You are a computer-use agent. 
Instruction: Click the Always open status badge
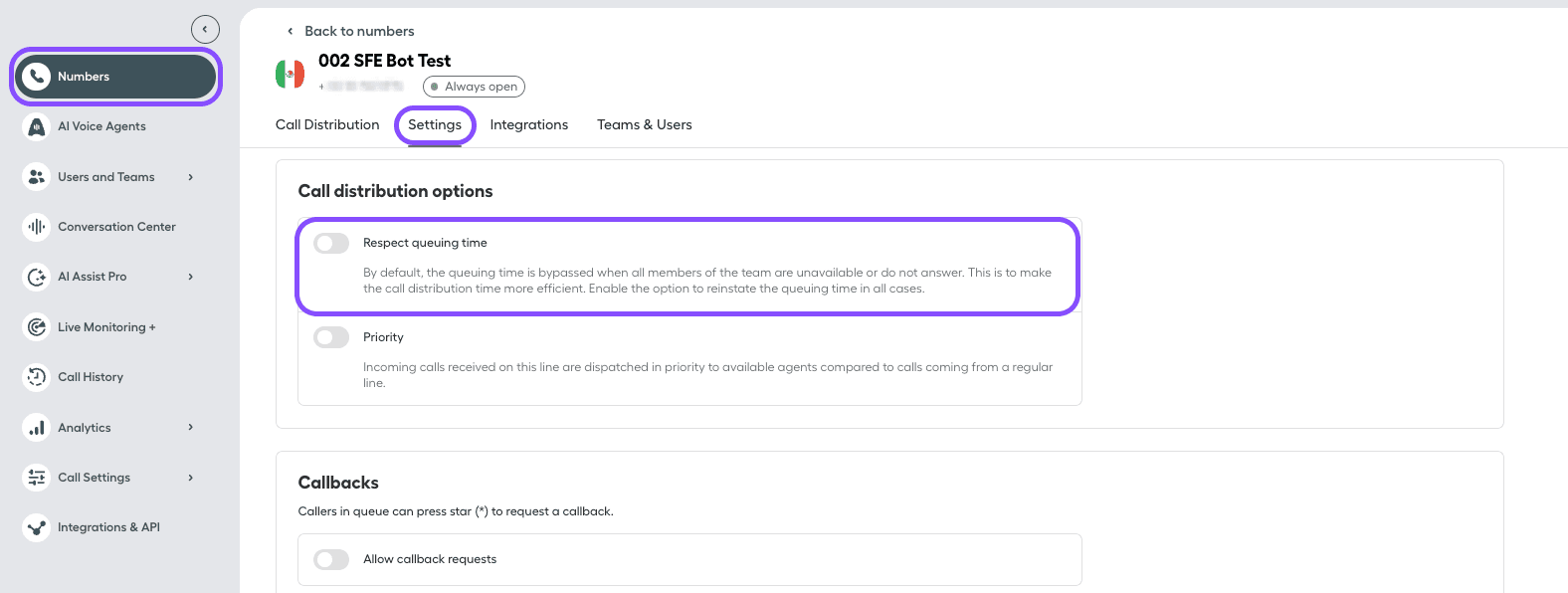(474, 87)
